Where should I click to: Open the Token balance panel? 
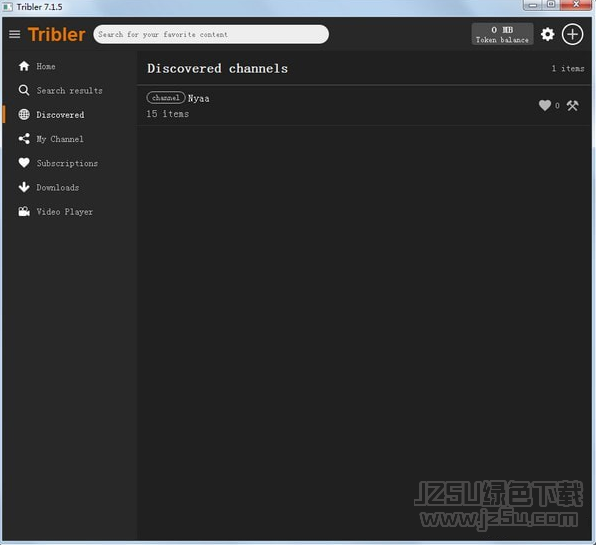(502, 34)
